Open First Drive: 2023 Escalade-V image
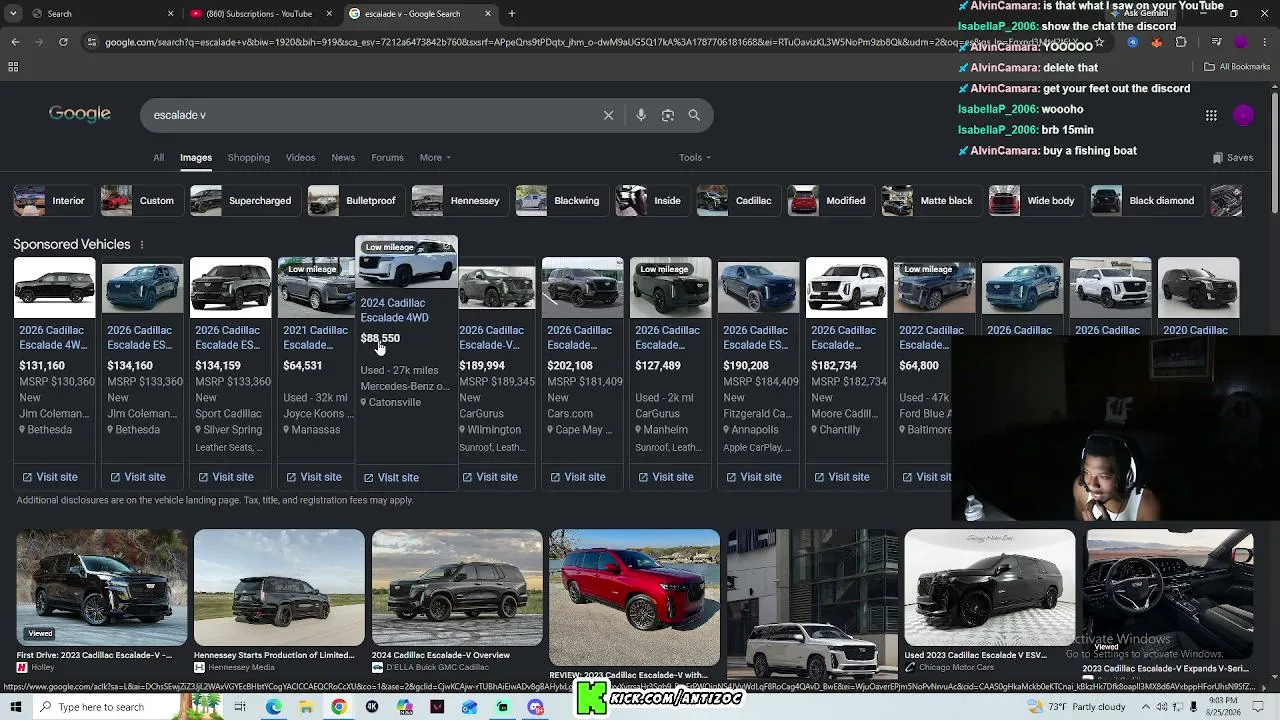Screen dimensions: 1280x720 [101, 588]
